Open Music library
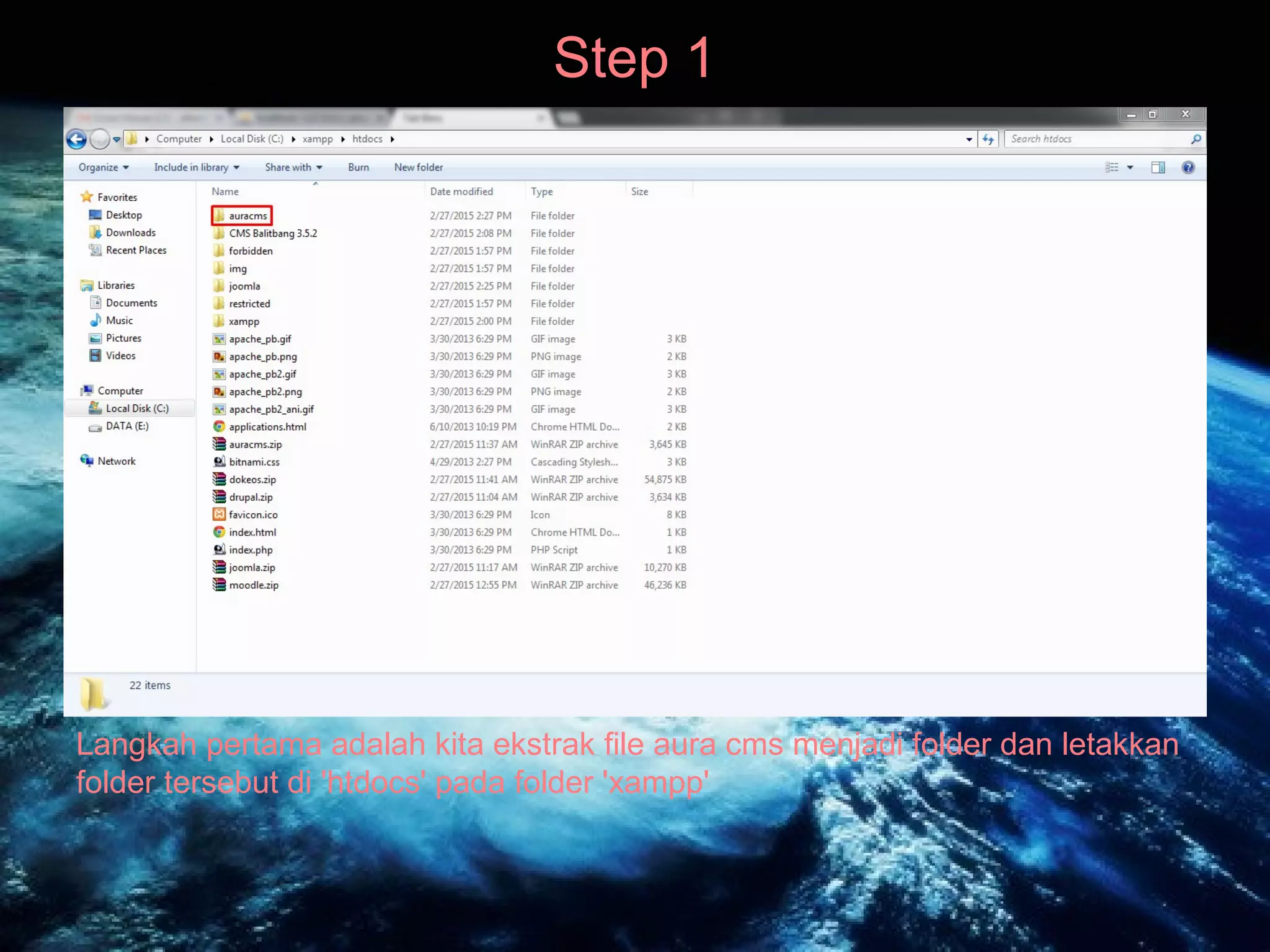 pyautogui.click(x=119, y=320)
